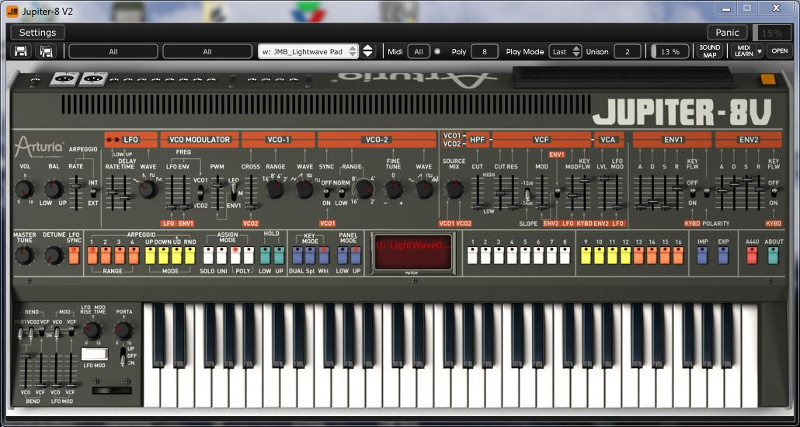Click the Panic button
The image size is (800, 427).
coord(728,33)
